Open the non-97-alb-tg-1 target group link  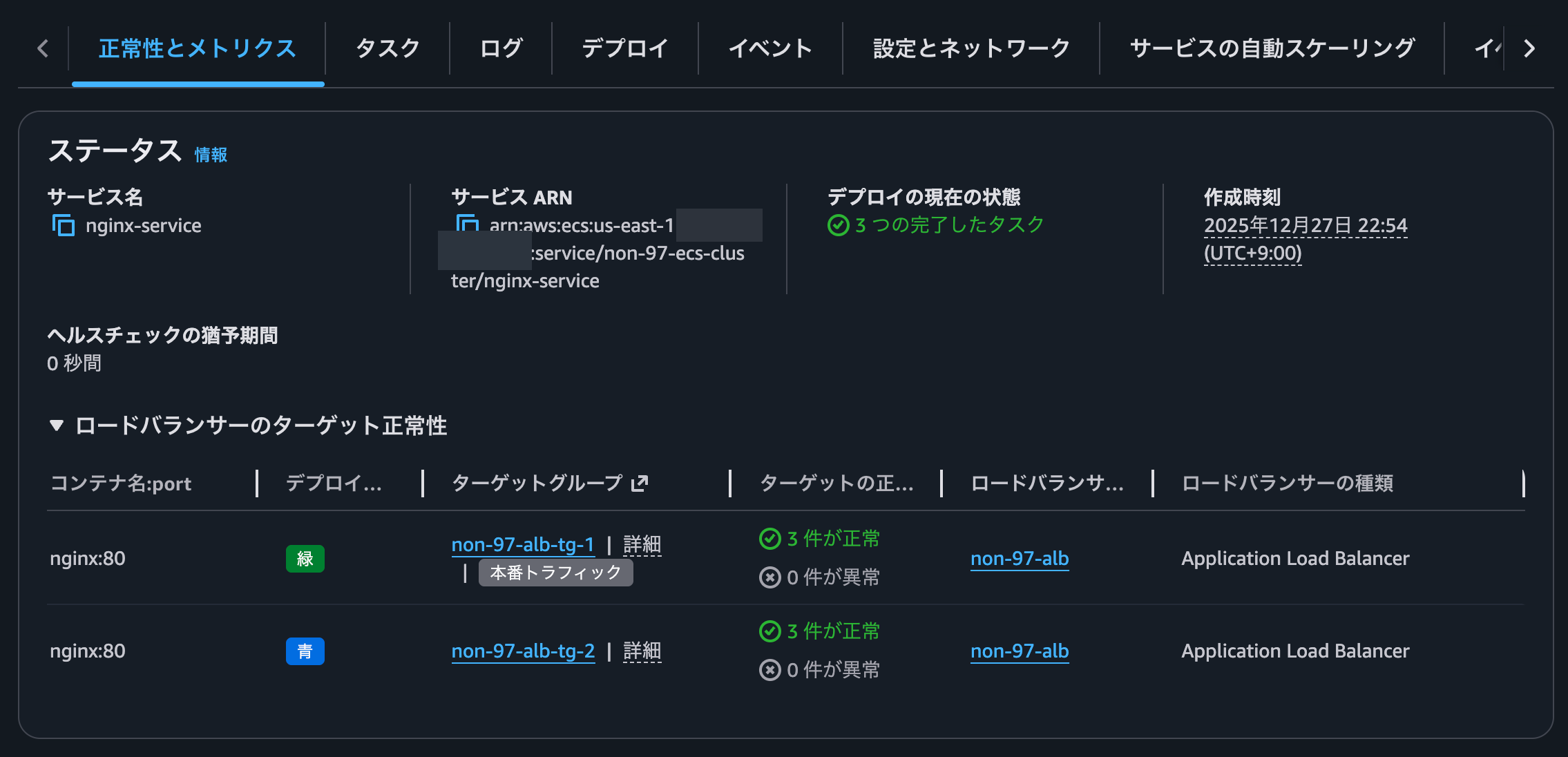point(523,545)
